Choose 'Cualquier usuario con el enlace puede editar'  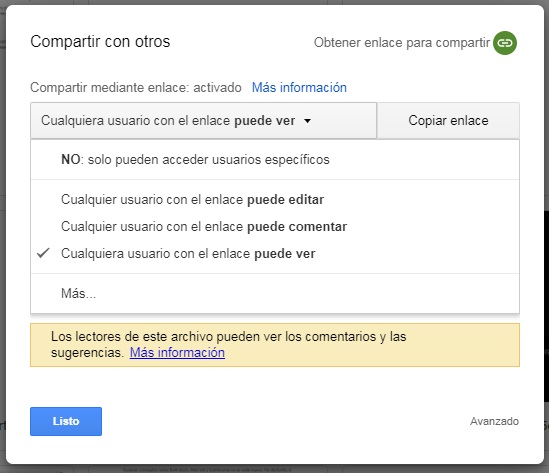point(275,200)
